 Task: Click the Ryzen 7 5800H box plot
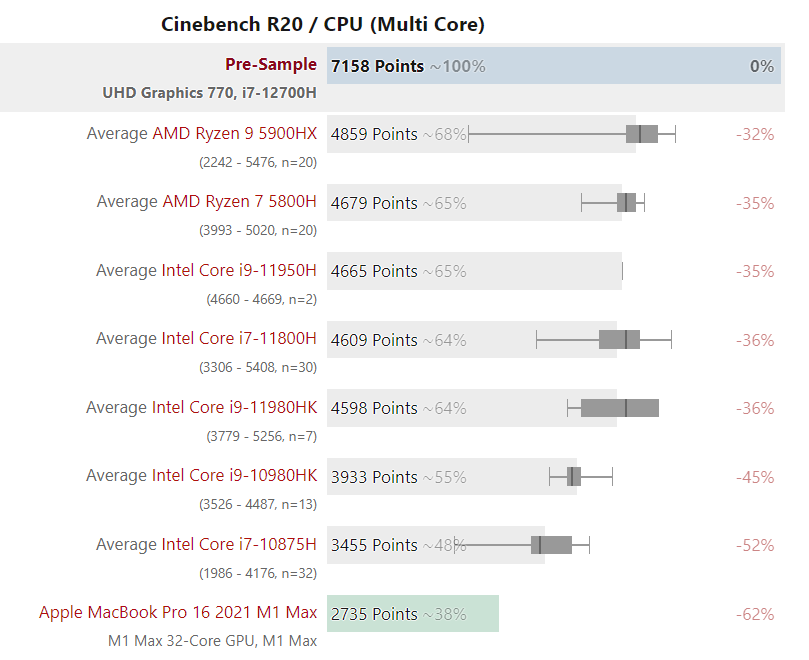tap(627, 203)
